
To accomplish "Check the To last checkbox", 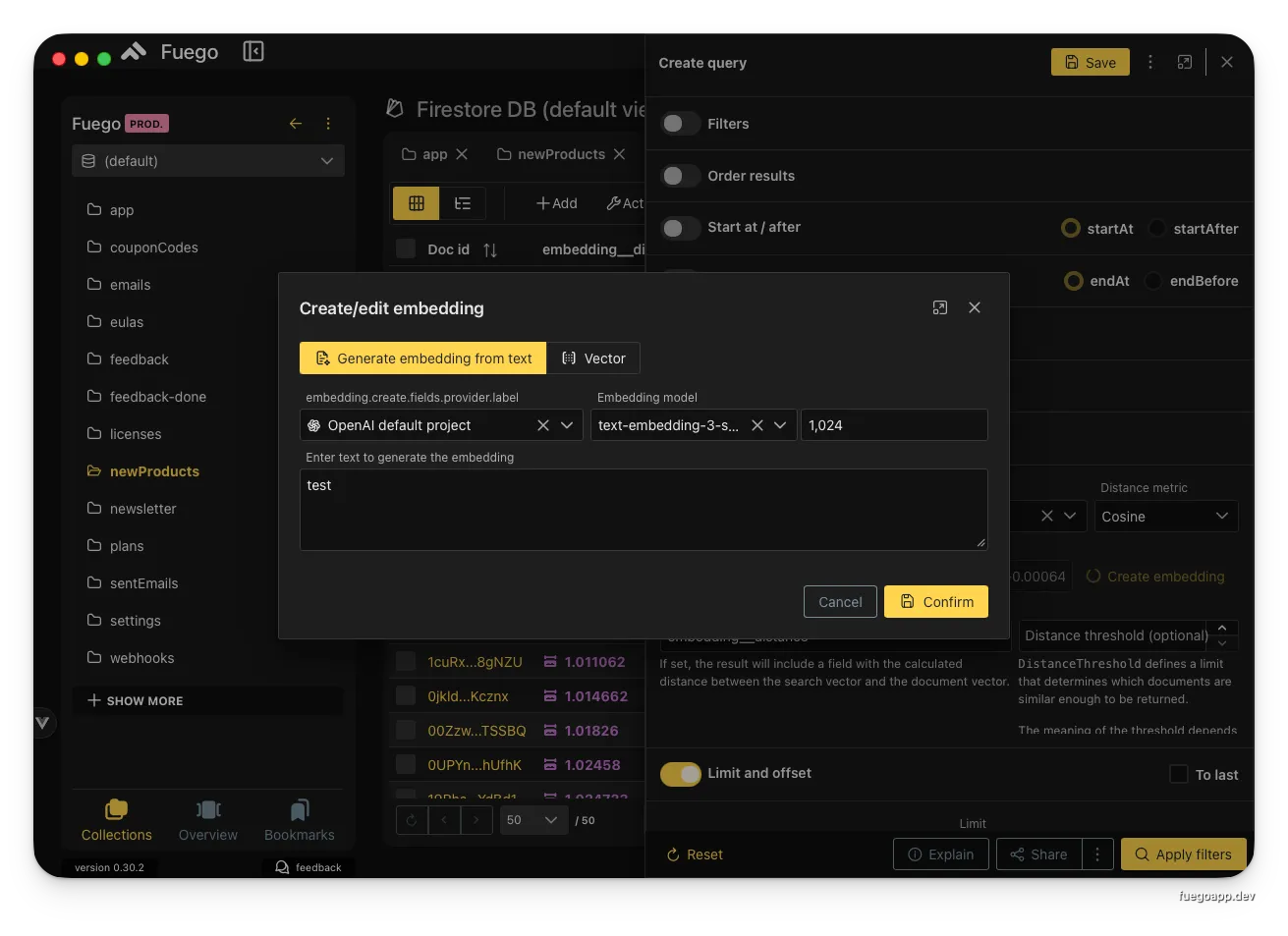I will 1177,774.
